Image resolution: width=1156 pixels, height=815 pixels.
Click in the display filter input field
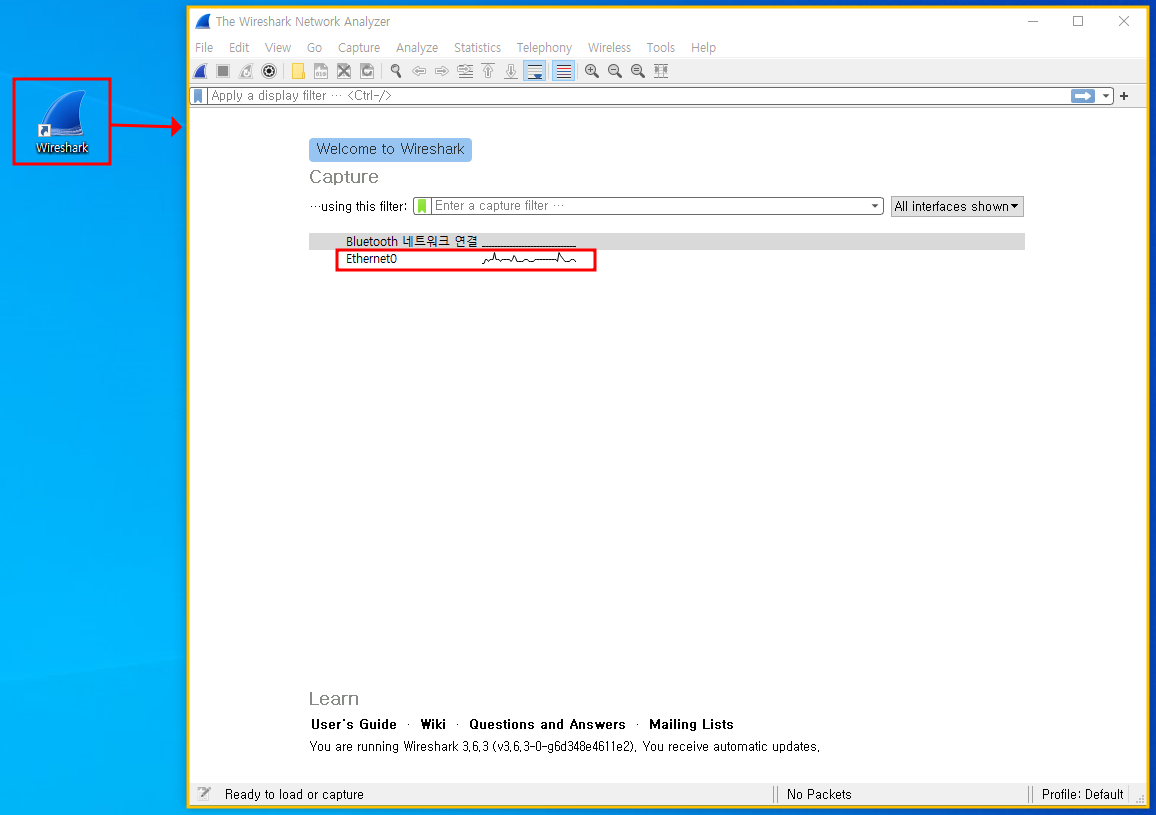point(638,96)
